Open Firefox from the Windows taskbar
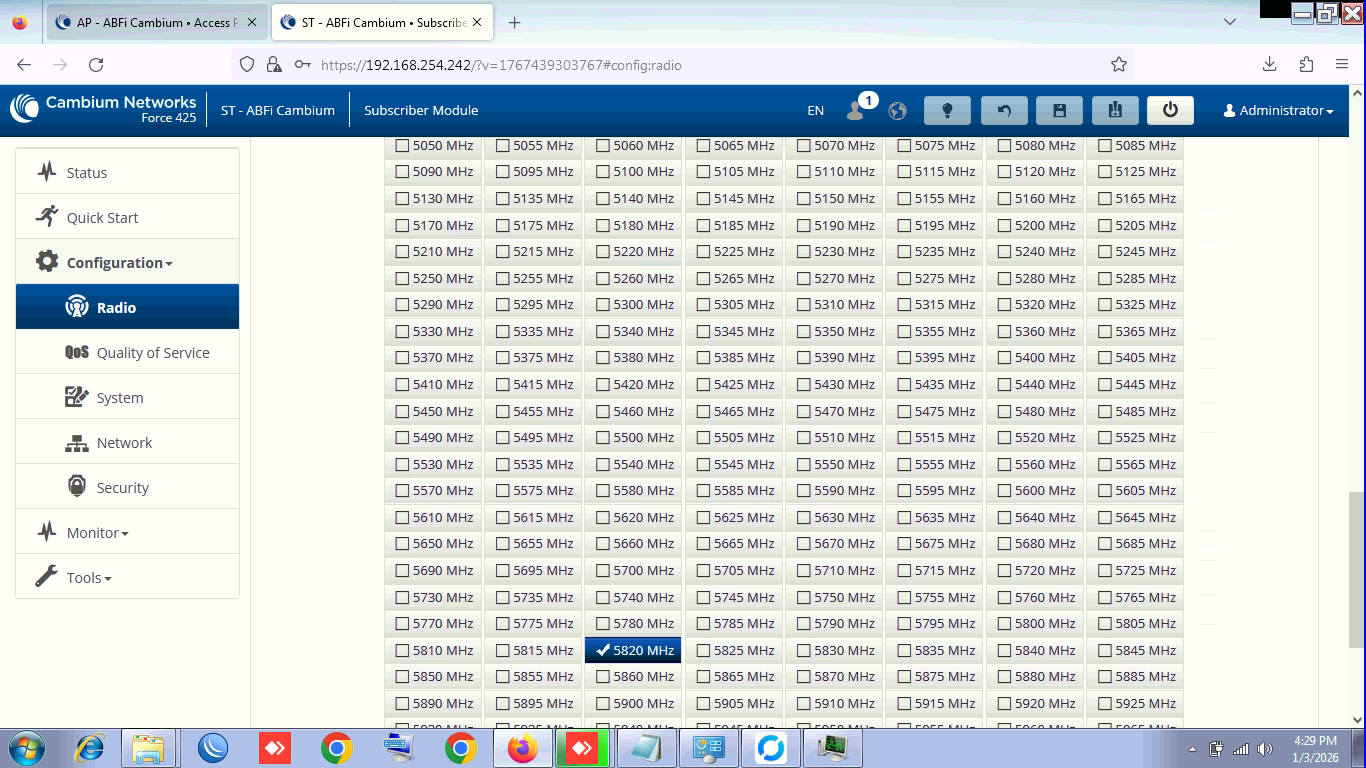 tap(522, 748)
